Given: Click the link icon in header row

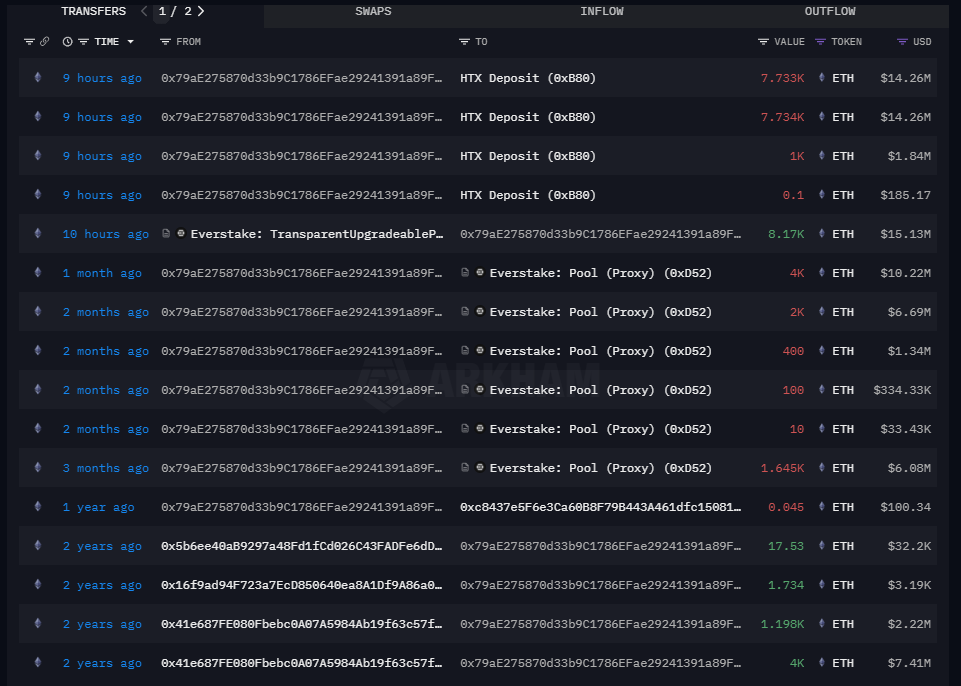Looking at the screenshot, I should coord(44,42).
